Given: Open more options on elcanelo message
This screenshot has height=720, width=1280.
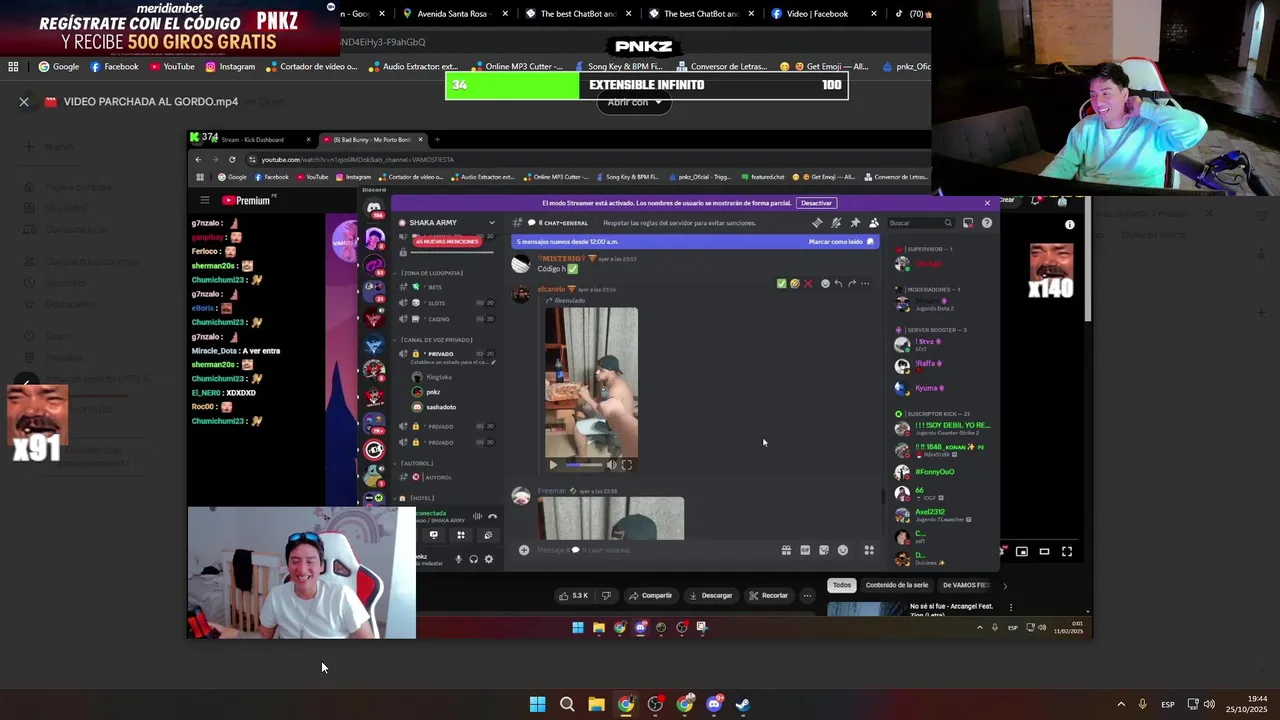Looking at the screenshot, I should 865,284.
